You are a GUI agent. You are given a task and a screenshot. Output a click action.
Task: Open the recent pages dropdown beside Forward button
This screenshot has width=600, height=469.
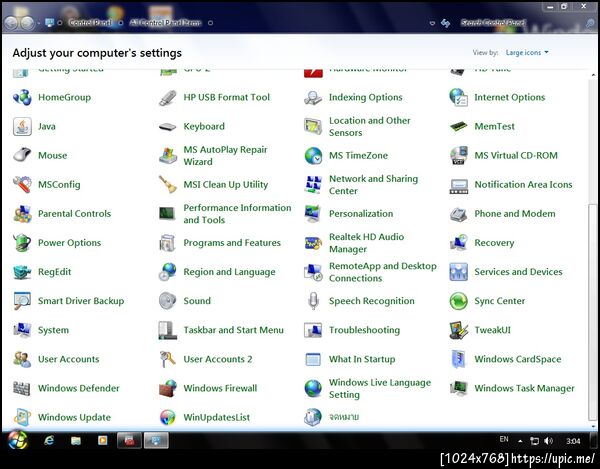coord(39,23)
